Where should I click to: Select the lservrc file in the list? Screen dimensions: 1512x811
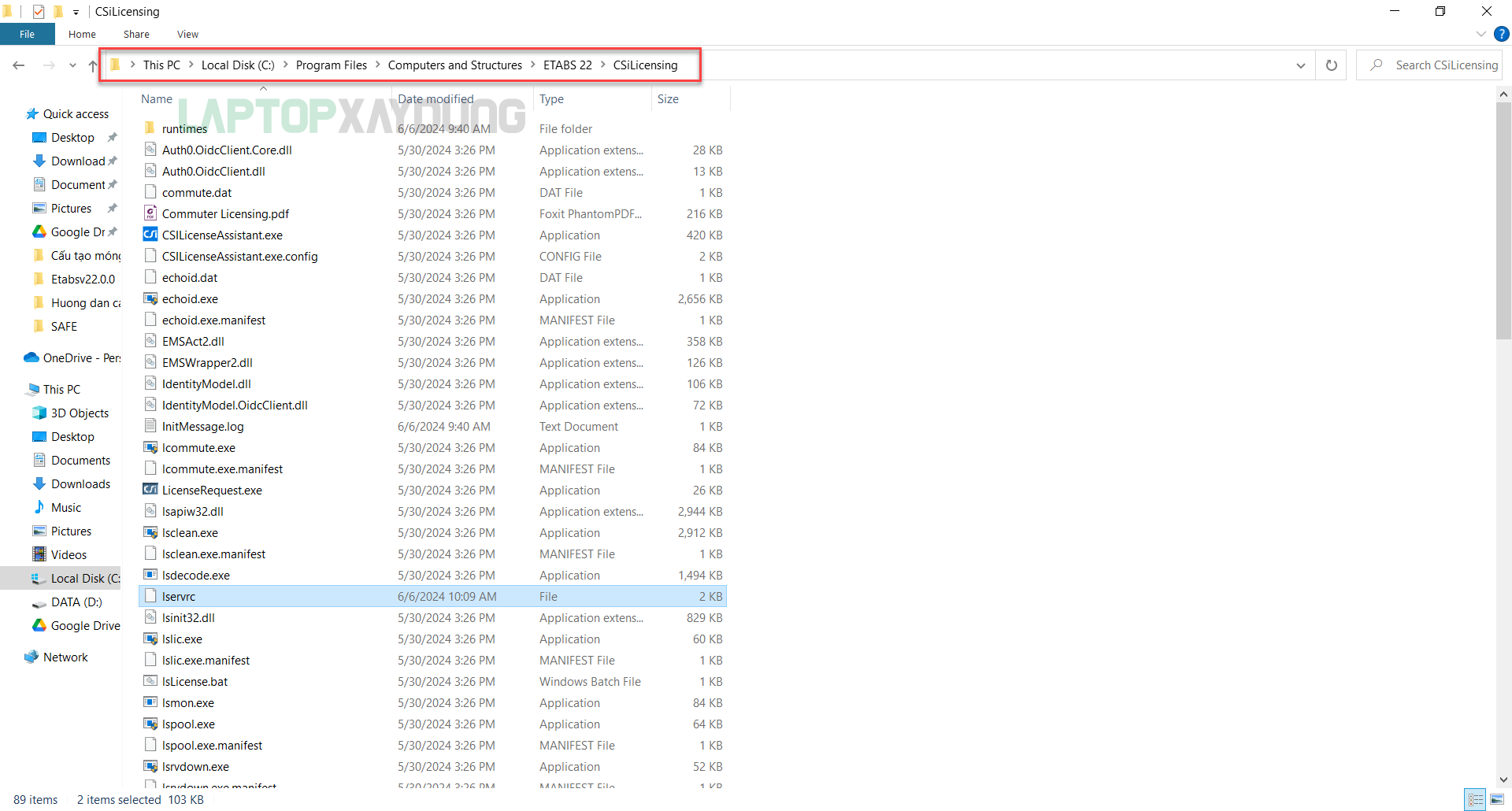pyautogui.click(x=179, y=596)
